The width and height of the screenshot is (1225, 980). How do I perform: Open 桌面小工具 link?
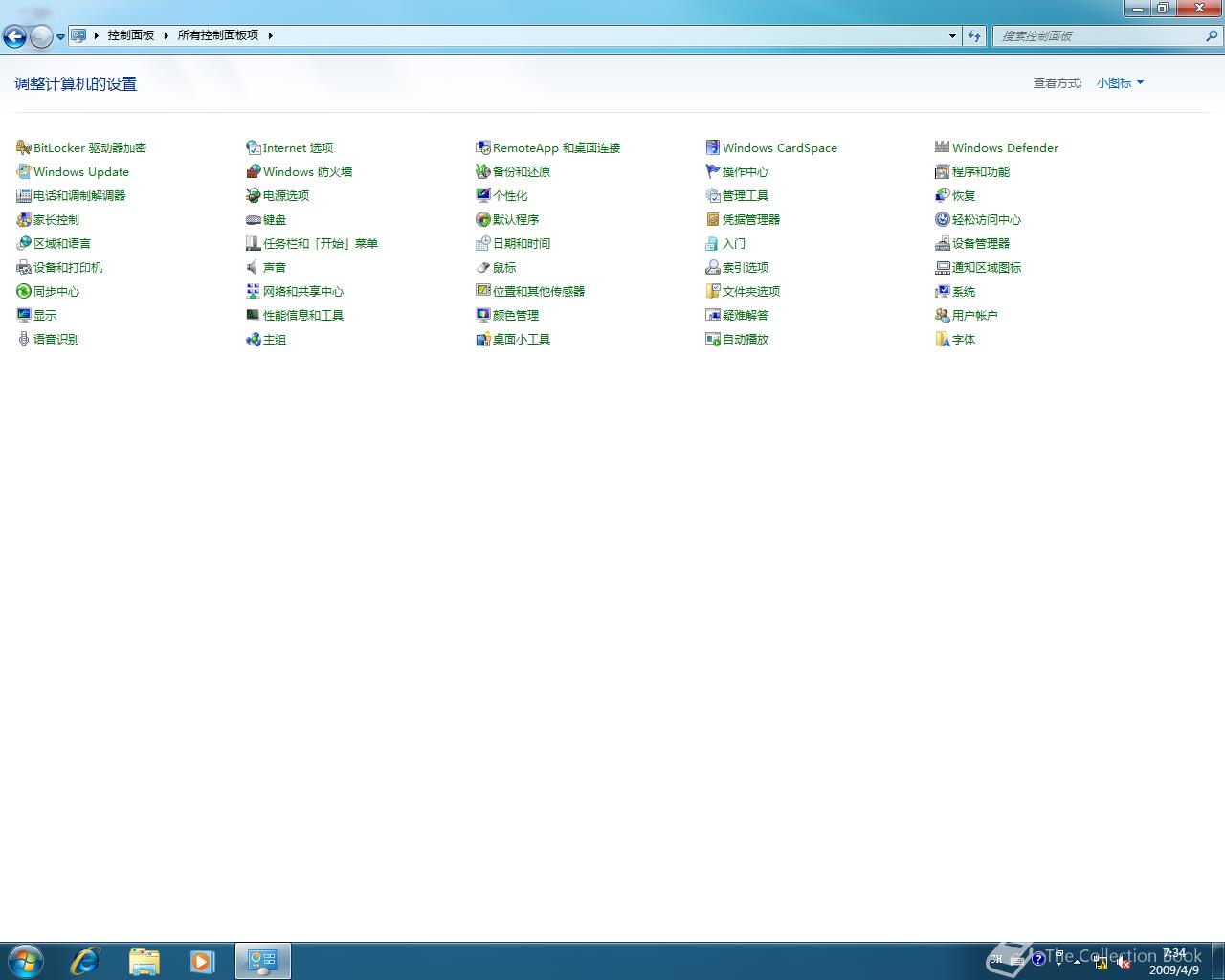pos(522,339)
